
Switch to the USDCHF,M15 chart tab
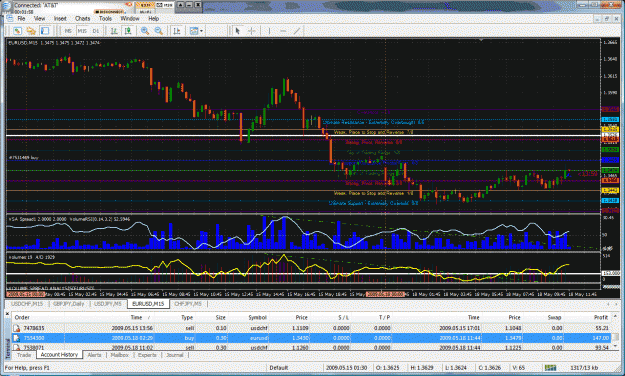[27, 304]
